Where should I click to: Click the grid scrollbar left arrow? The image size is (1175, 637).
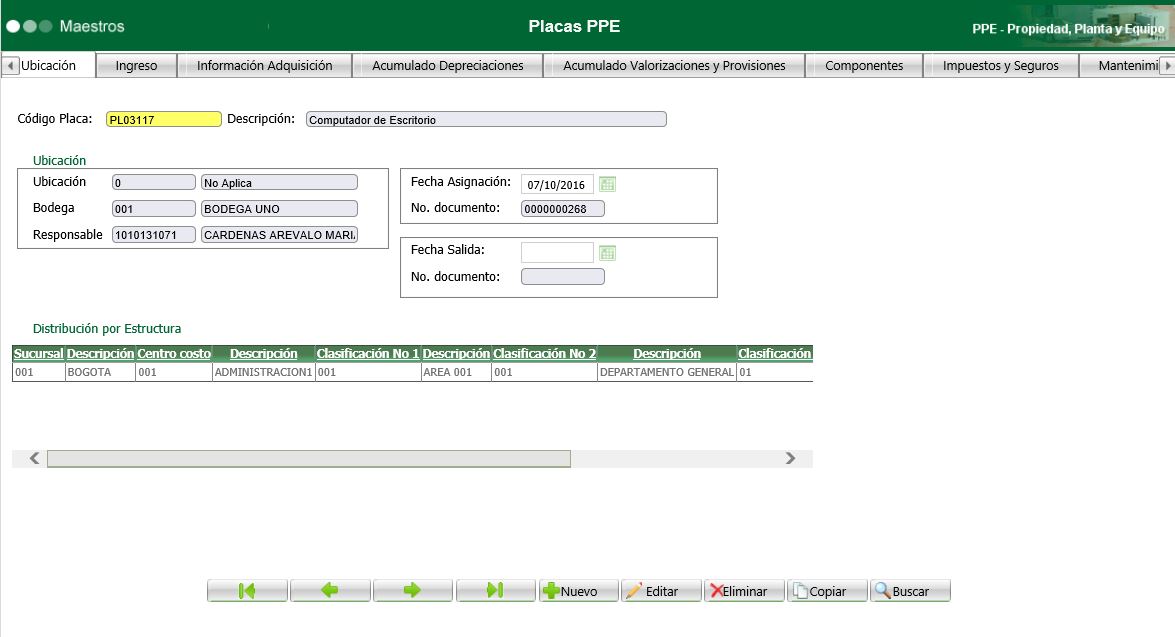point(34,458)
